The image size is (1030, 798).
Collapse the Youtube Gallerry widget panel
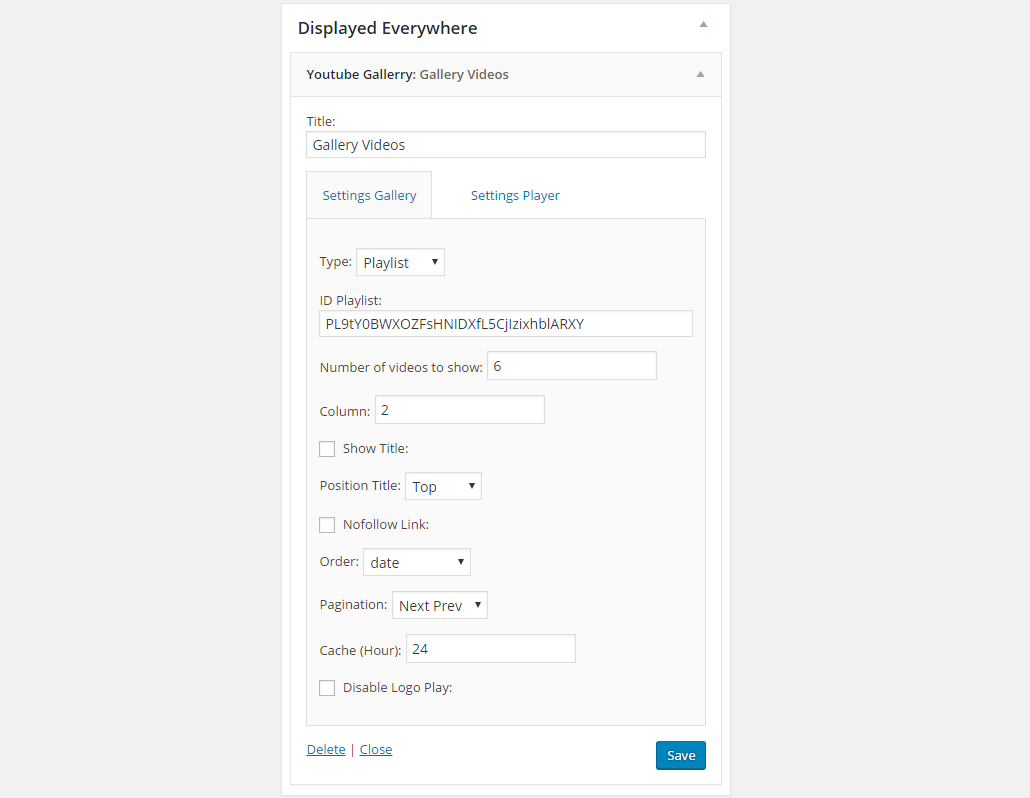pyautogui.click(x=700, y=74)
